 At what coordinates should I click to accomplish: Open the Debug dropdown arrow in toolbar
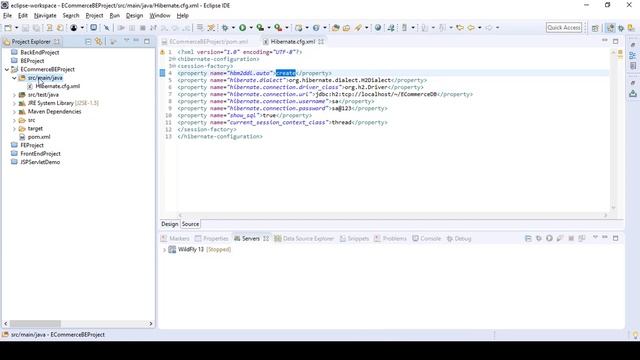tap(233, 28)
